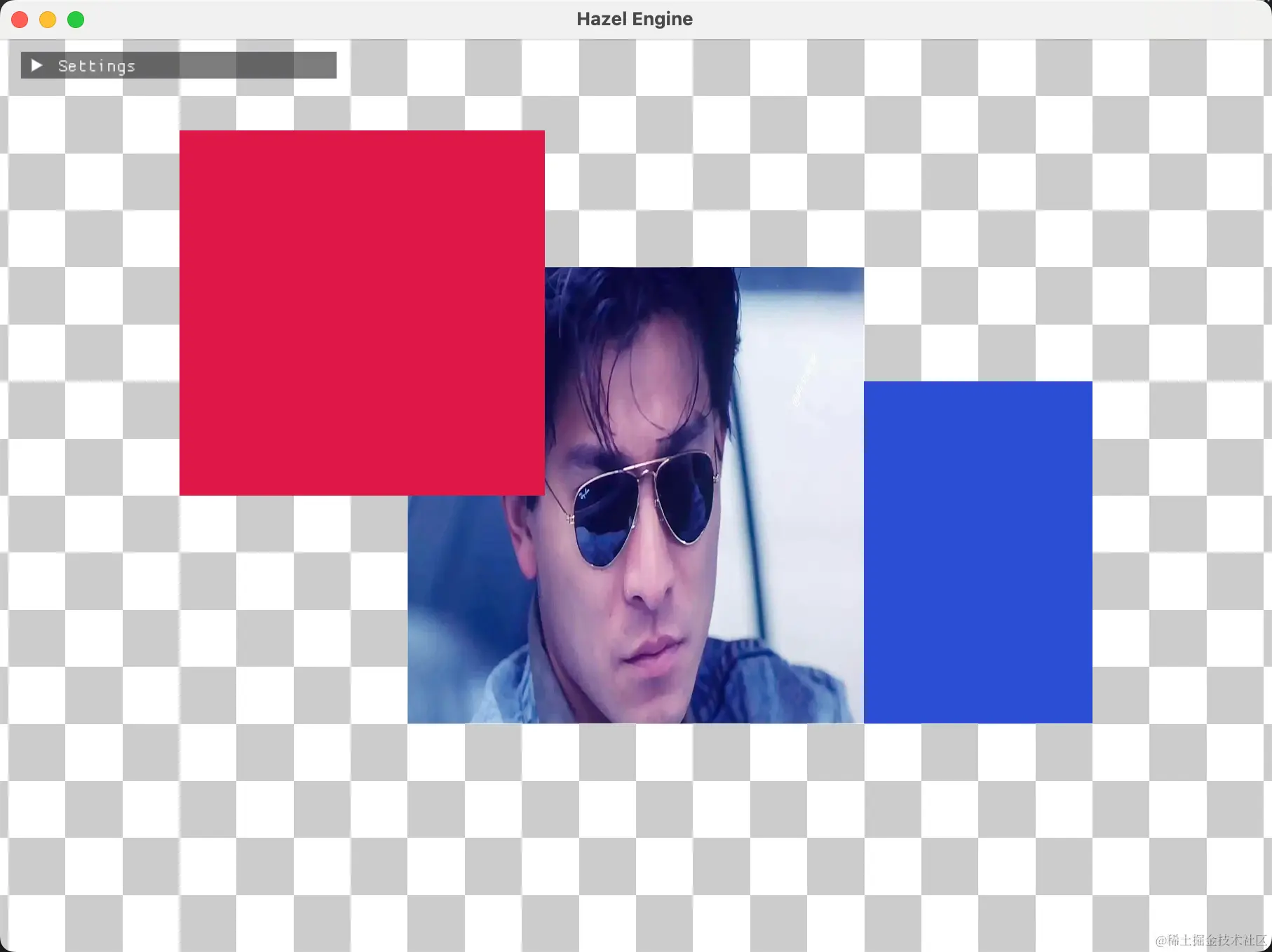This screenshot has width=1272, height=952.
Task: Close the Hazel Engine window
Action: click(x=20, y=20)
